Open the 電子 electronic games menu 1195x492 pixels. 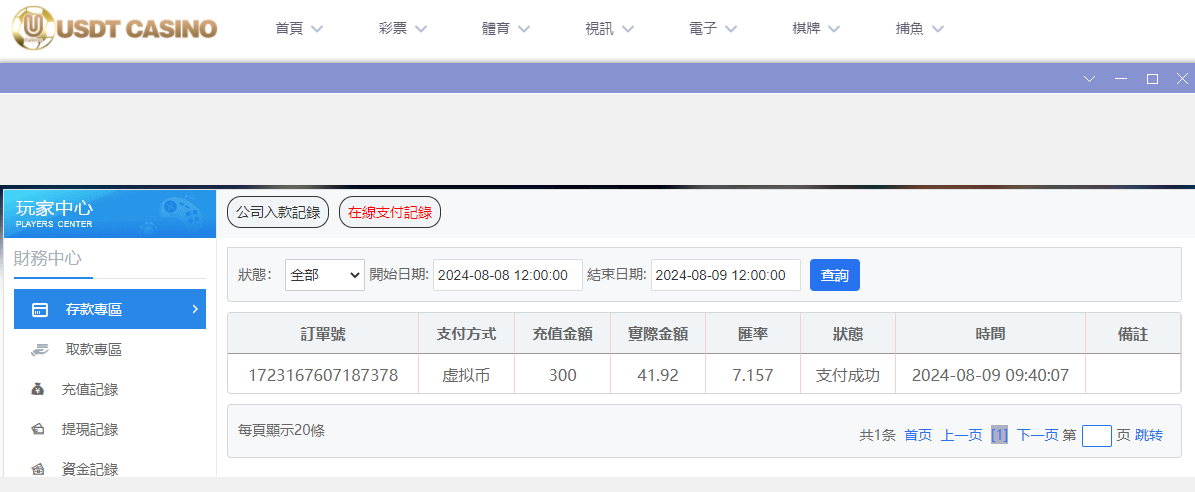point(713,29)
